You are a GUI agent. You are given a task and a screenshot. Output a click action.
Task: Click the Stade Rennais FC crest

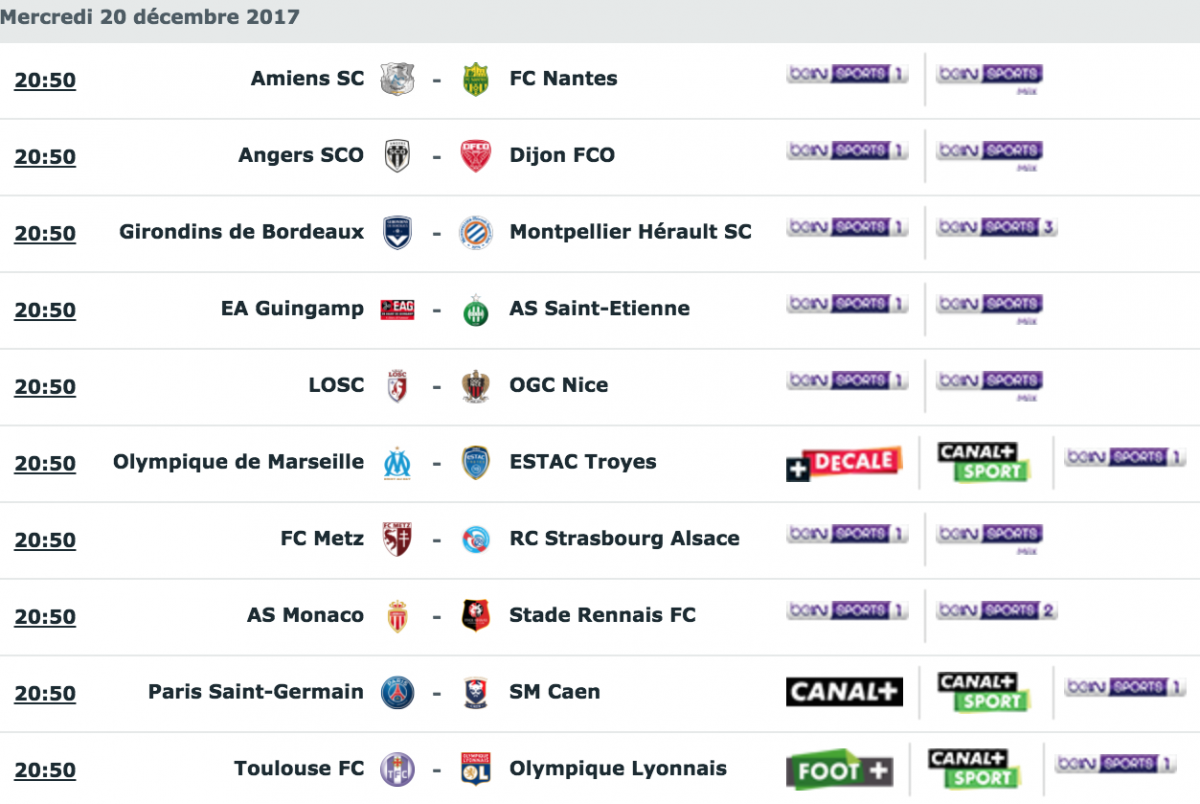pos(475,616)
